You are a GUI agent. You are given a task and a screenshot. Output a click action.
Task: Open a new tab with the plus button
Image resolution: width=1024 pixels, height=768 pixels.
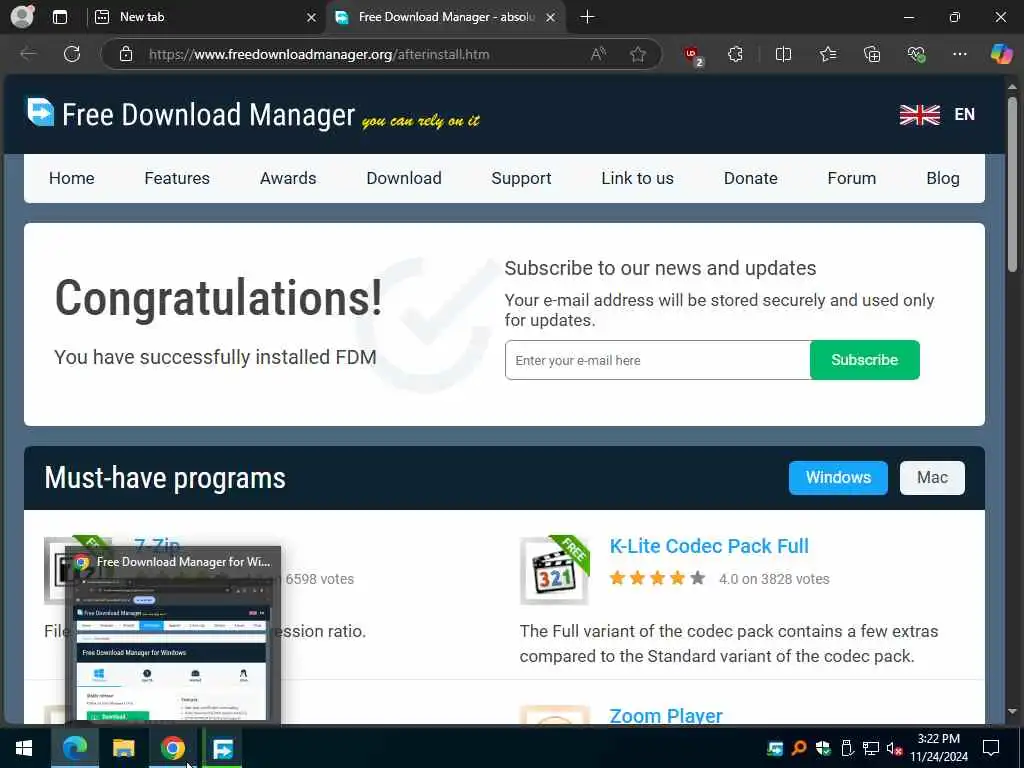point(587,17)
